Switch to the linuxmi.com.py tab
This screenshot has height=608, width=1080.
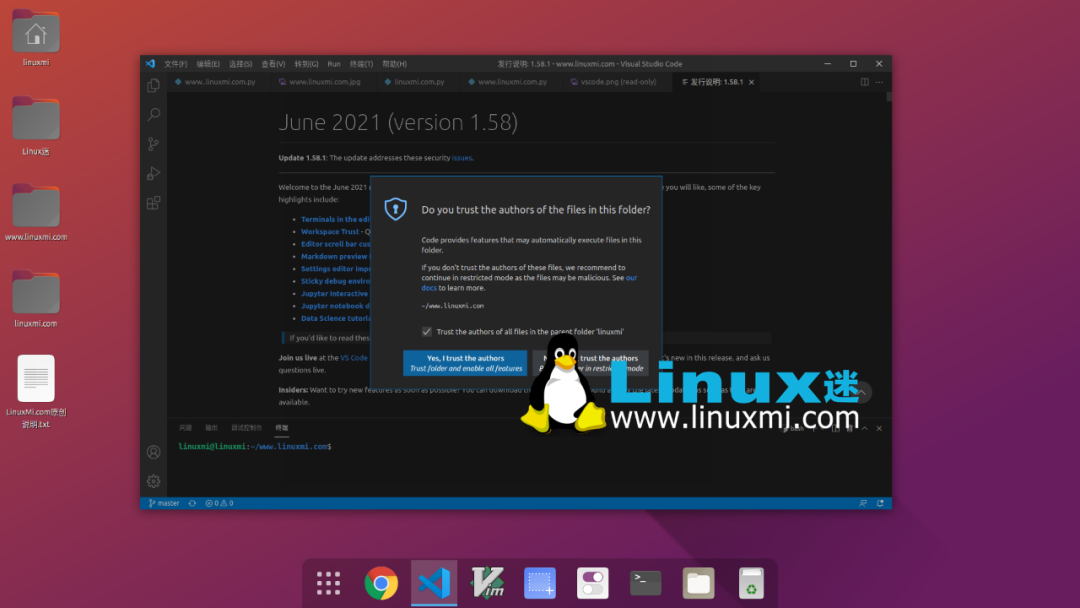point(419,82)
